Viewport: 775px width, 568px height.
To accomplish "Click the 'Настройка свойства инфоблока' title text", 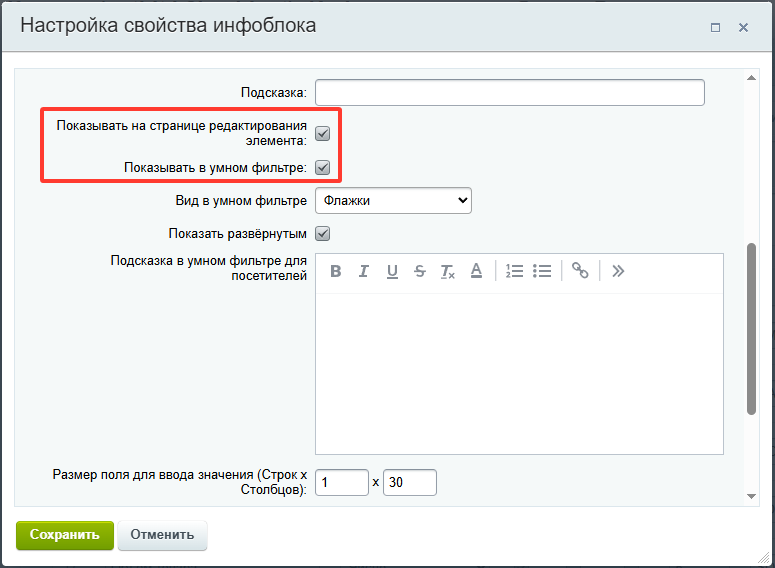I will pyautogui.click(x=168, y=25).
